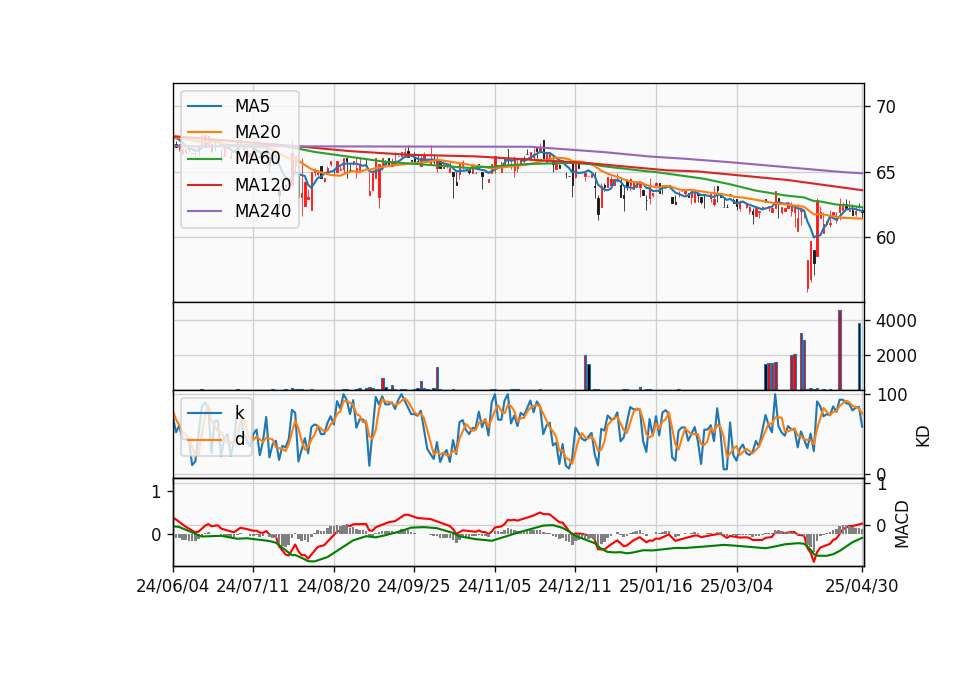Viewport: 960px width, 690px height.
Task: Click the 24/08/20 date axis label
Action: pyautogui.click(x=334, y=586)
